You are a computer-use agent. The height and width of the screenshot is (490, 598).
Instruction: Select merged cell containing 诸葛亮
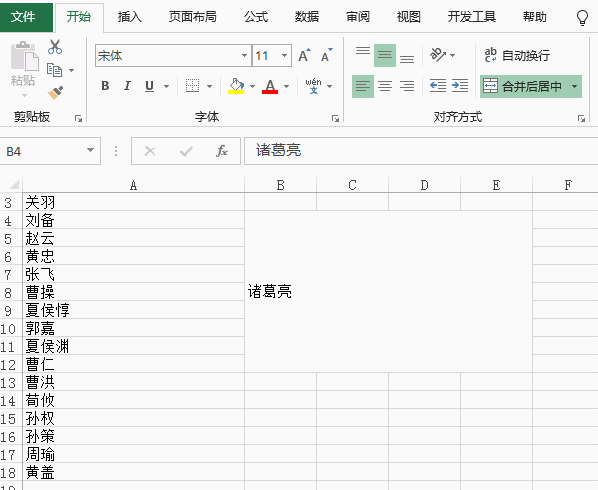tap(388, 291)
